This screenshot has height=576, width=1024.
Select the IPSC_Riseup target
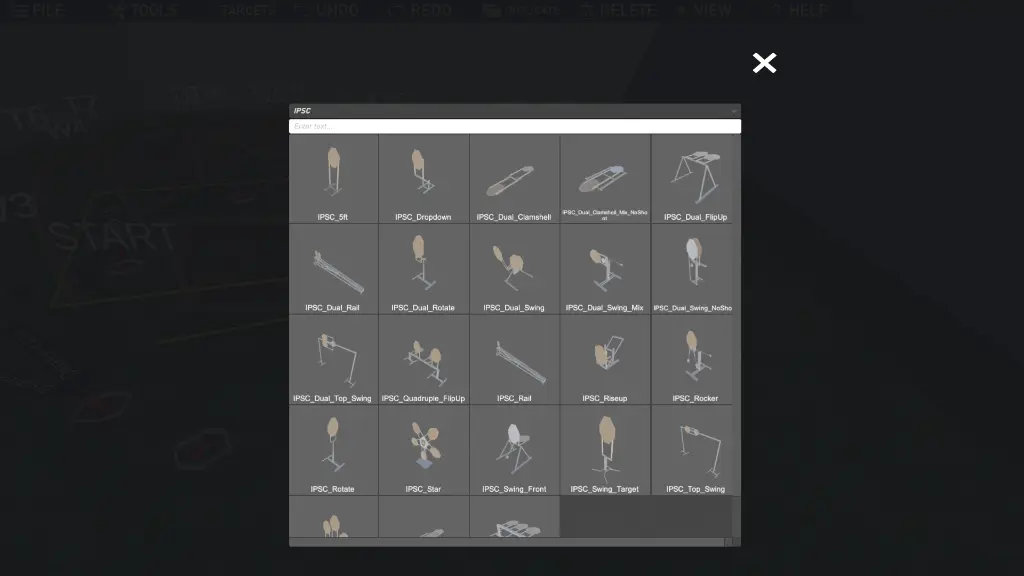point(605,360)
